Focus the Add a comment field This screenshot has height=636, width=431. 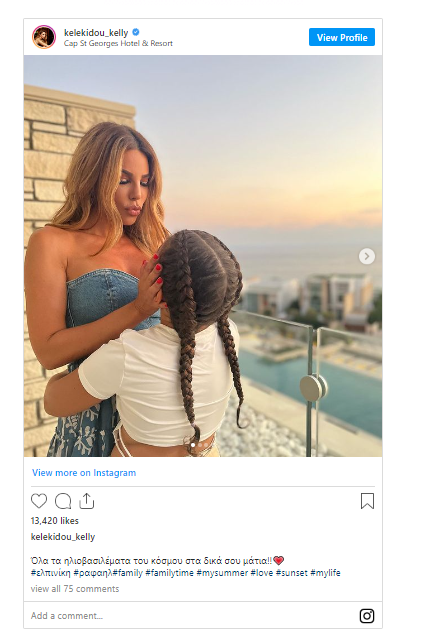pos(191,616)
